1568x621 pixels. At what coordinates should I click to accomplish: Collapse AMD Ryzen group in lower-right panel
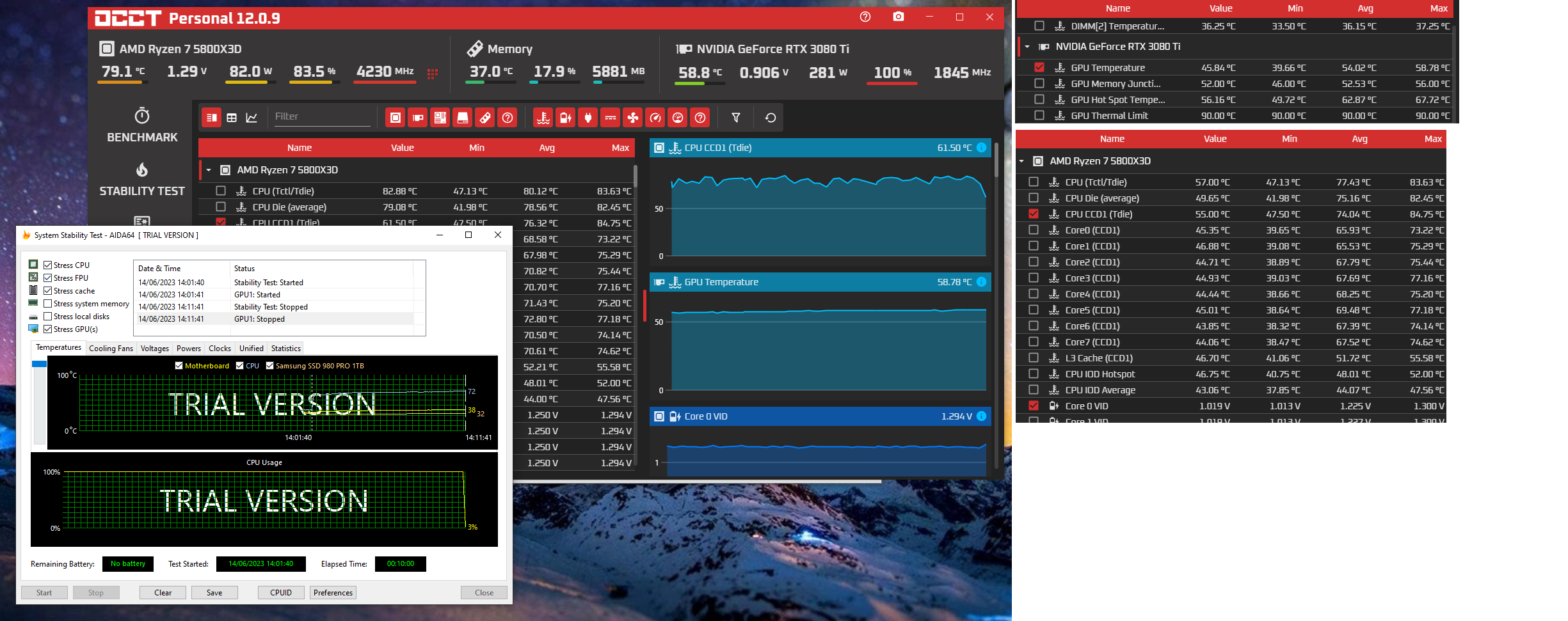[x=1021, y=161]
